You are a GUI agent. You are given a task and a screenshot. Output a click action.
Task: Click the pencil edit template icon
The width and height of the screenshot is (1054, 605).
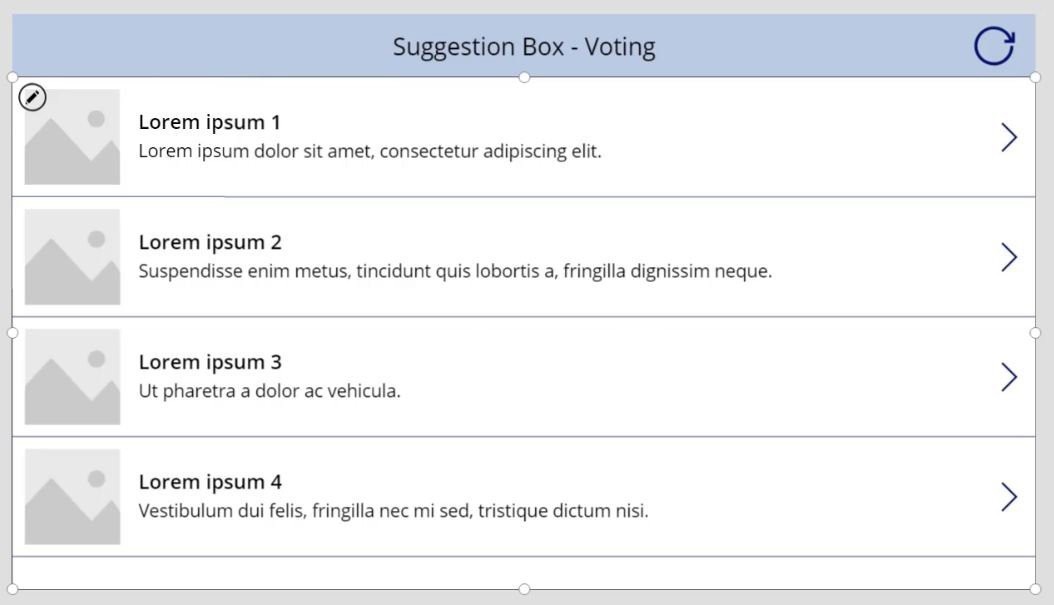coord(32,97)
